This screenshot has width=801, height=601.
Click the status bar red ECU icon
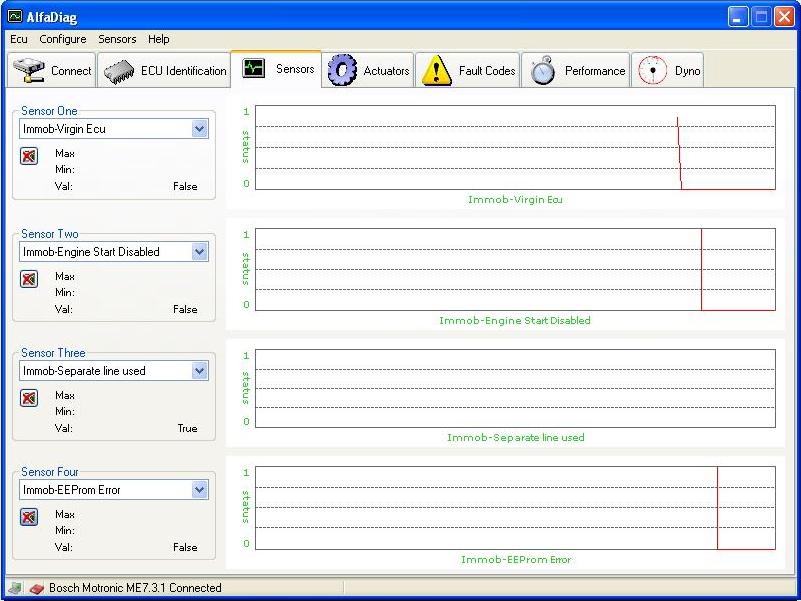coord(36,588)
